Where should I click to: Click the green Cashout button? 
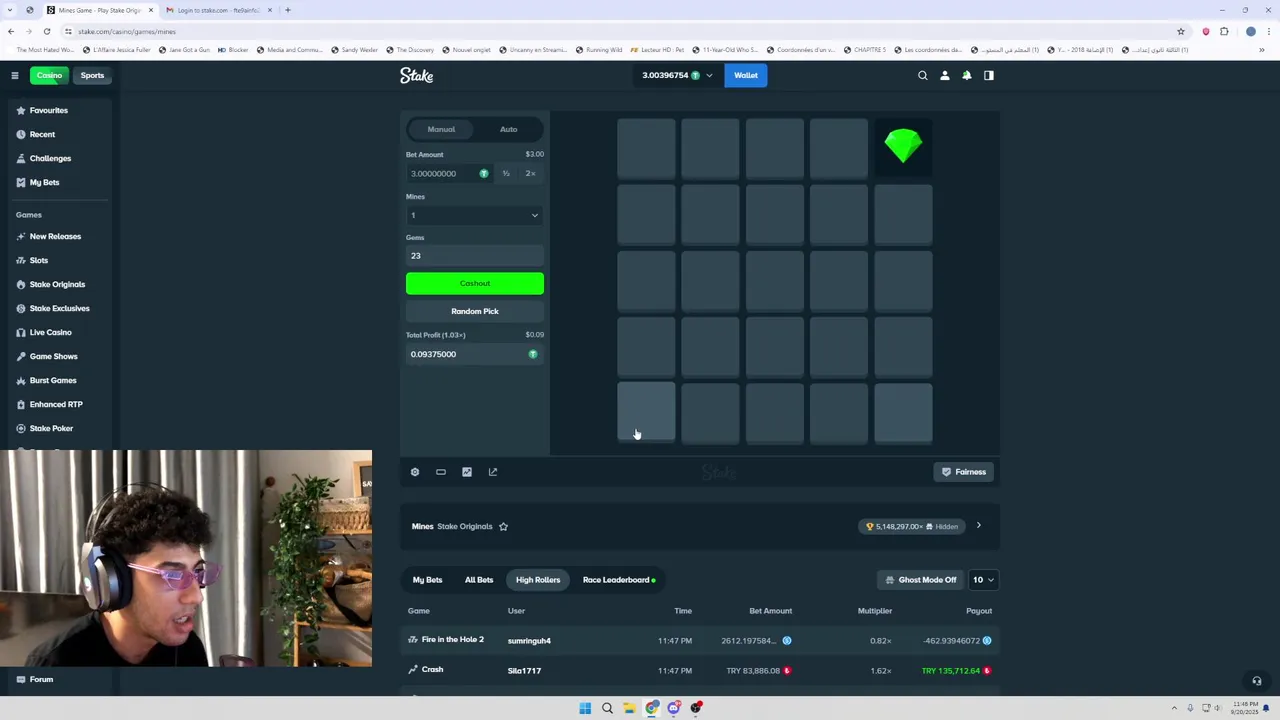pyautogui.click(x=475, y=283)
